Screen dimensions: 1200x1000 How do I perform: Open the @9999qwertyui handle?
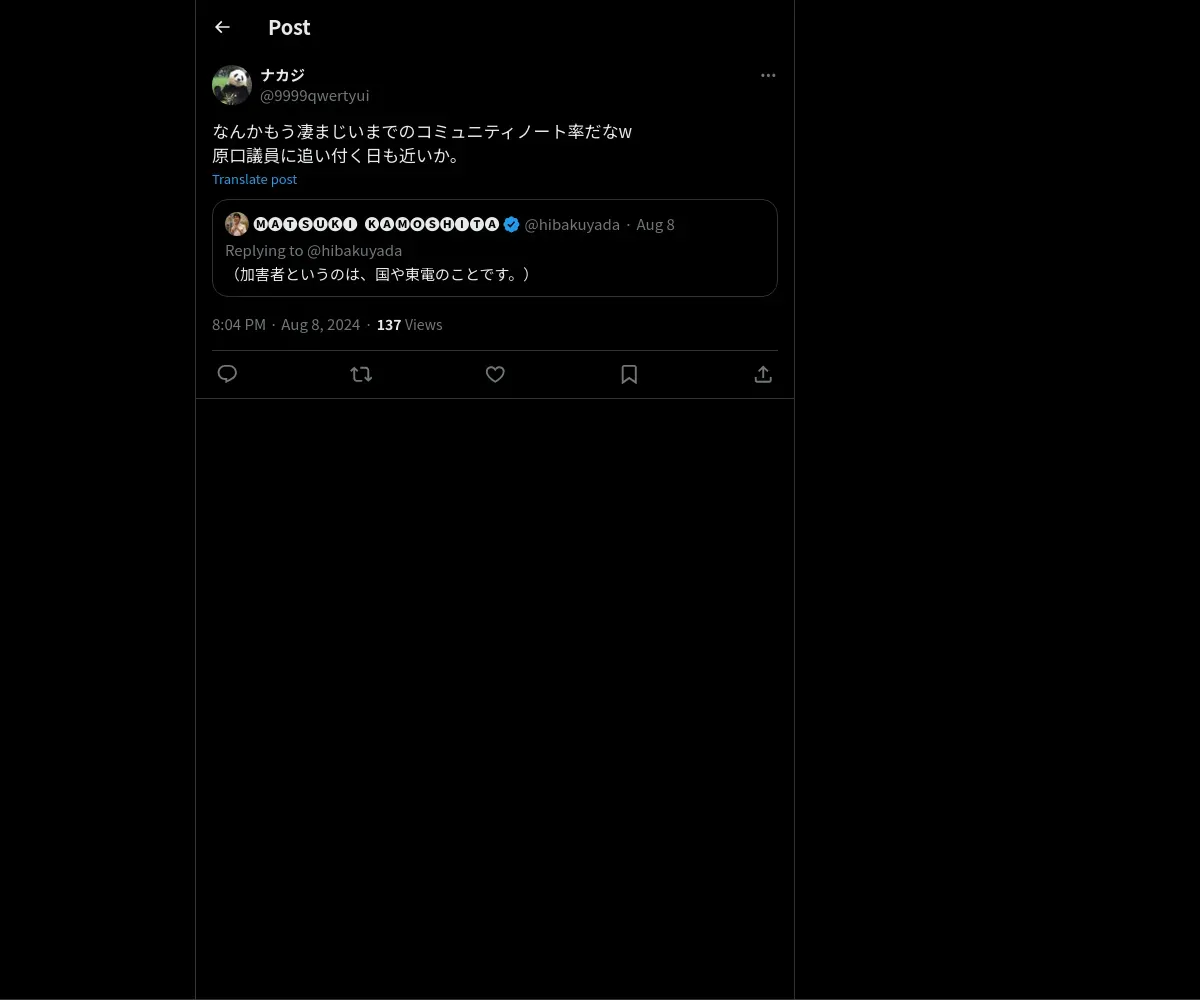coord(315,96)
